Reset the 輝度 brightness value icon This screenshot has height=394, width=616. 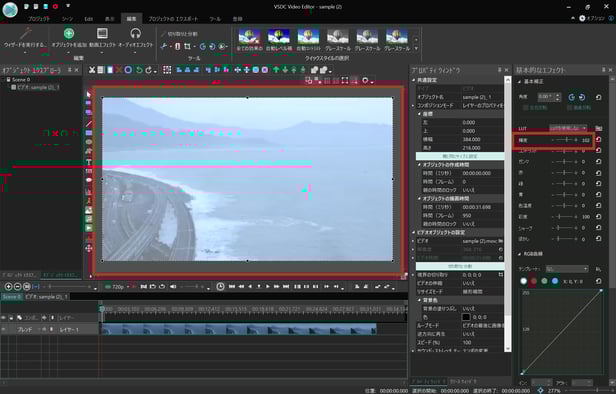click(598, 140)
